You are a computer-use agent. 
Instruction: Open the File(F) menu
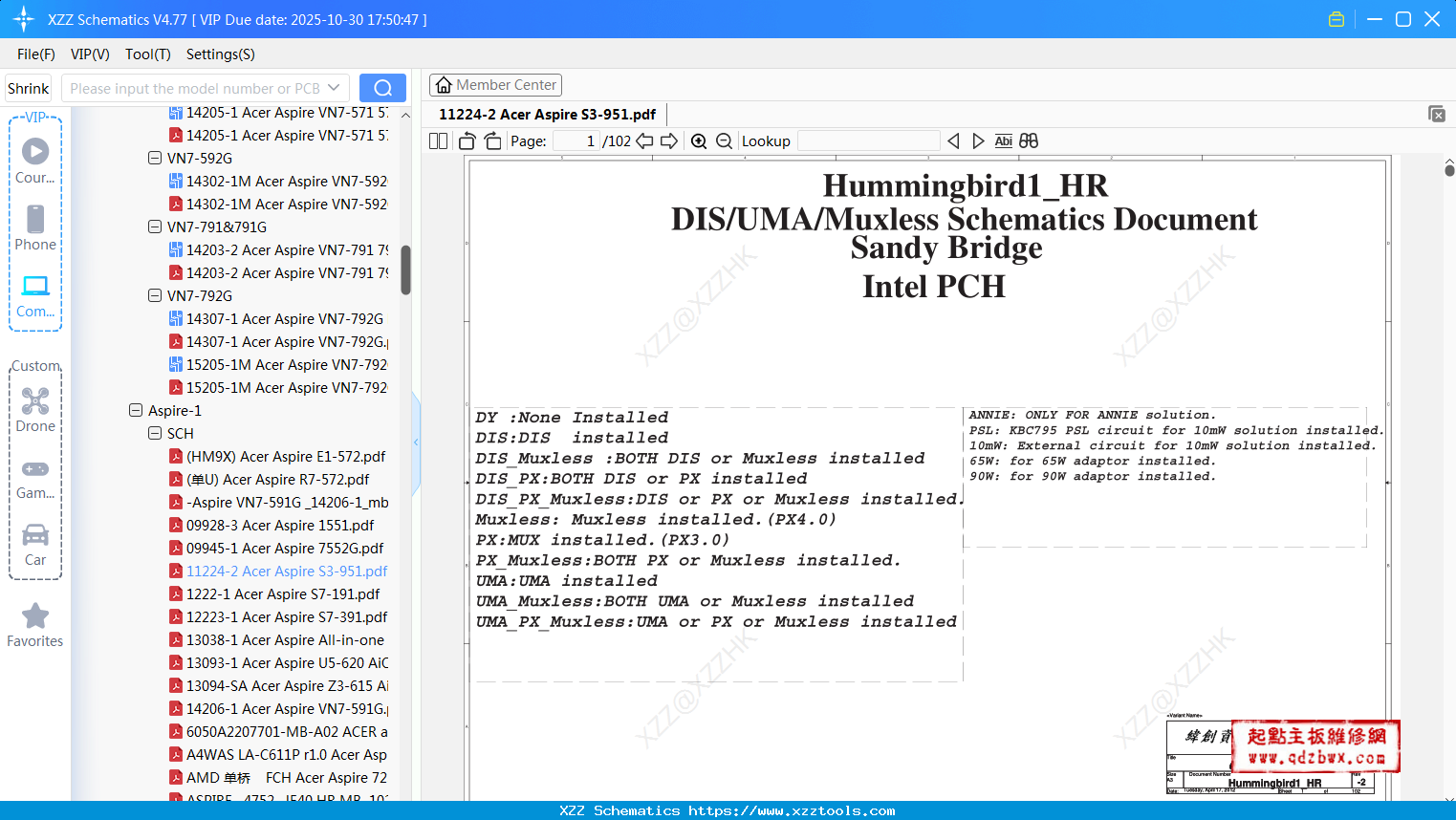(36, 54)
